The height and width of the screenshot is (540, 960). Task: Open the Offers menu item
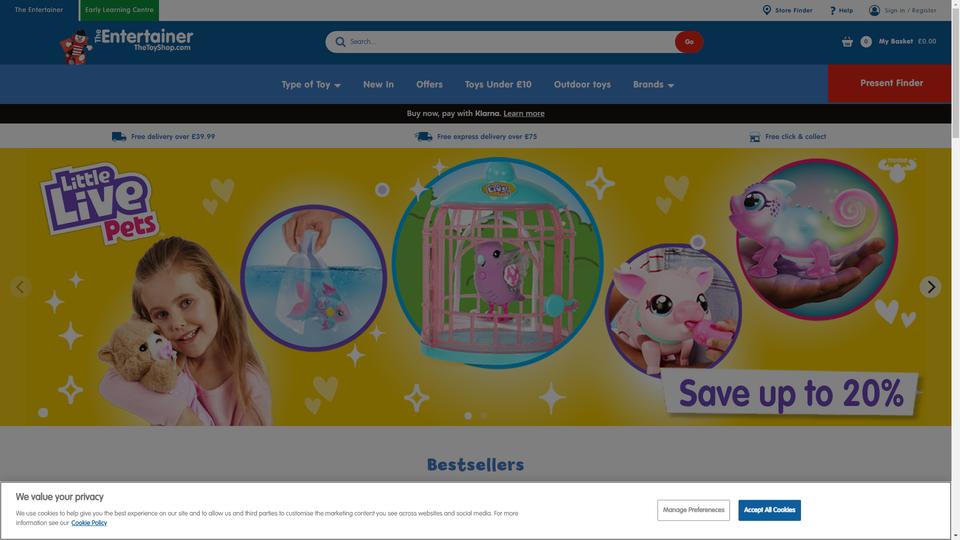pos(429,84)
